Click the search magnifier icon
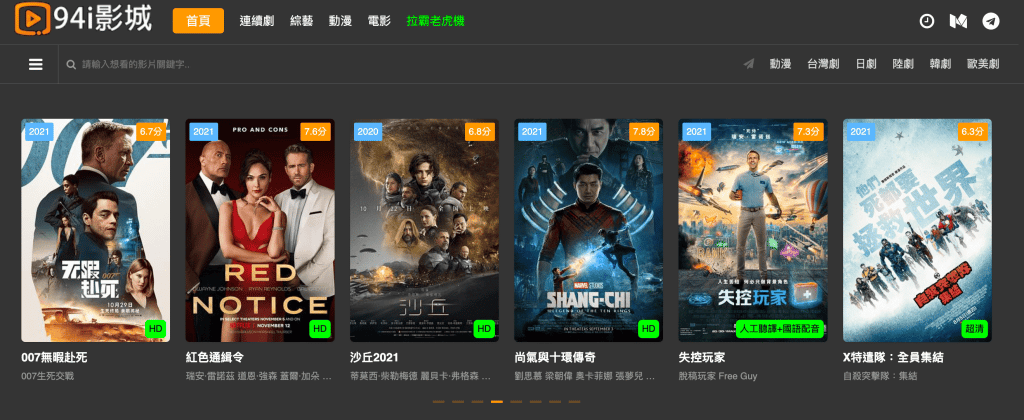Screen dimensions: 1024x420 point(71,65)
